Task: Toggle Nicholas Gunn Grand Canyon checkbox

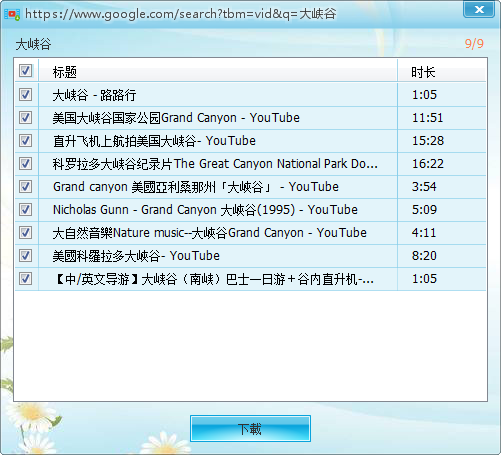Action: [25, 210]
